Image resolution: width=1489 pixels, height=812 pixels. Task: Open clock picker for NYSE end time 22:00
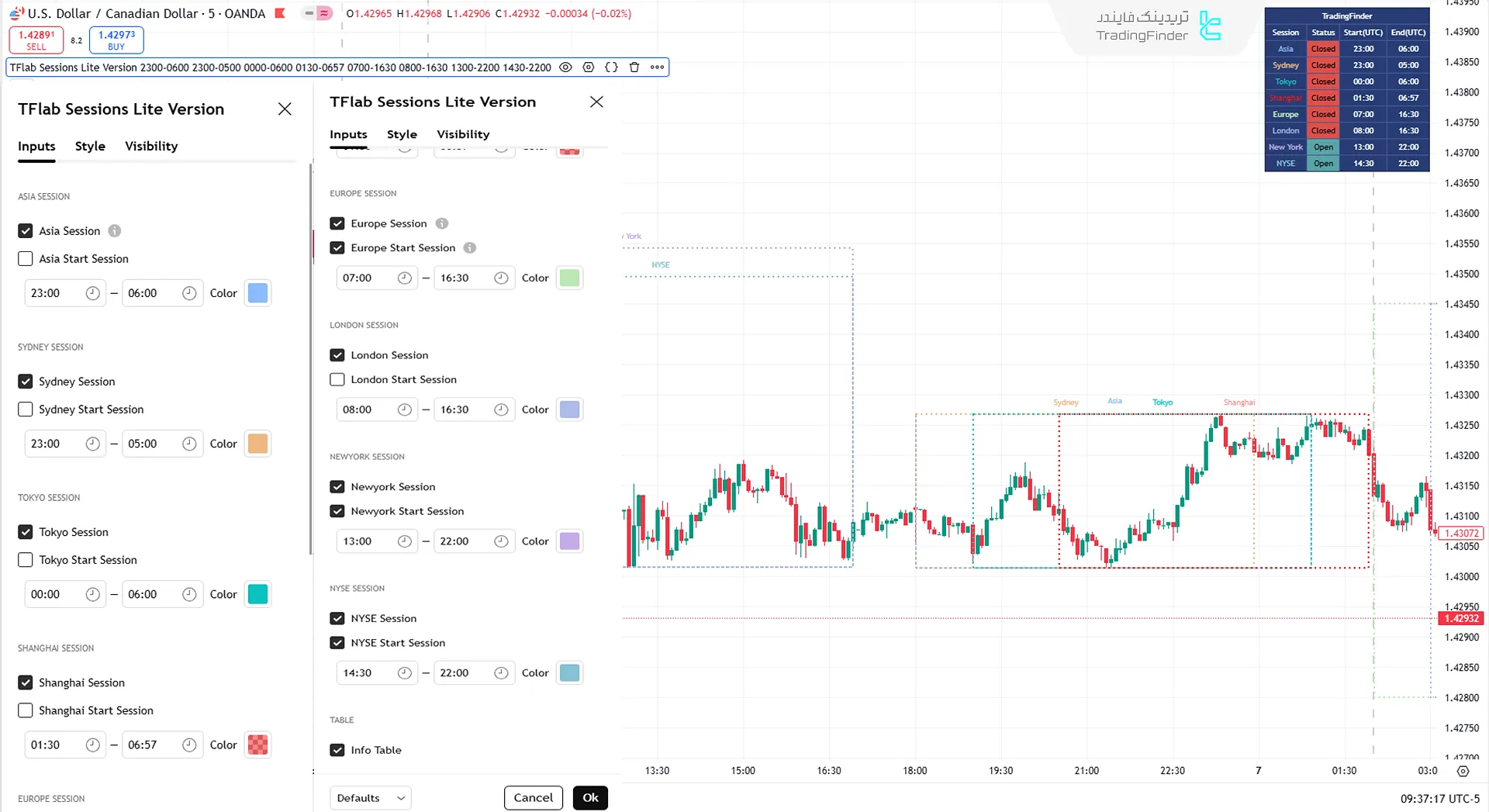click(x=501, y=673)
